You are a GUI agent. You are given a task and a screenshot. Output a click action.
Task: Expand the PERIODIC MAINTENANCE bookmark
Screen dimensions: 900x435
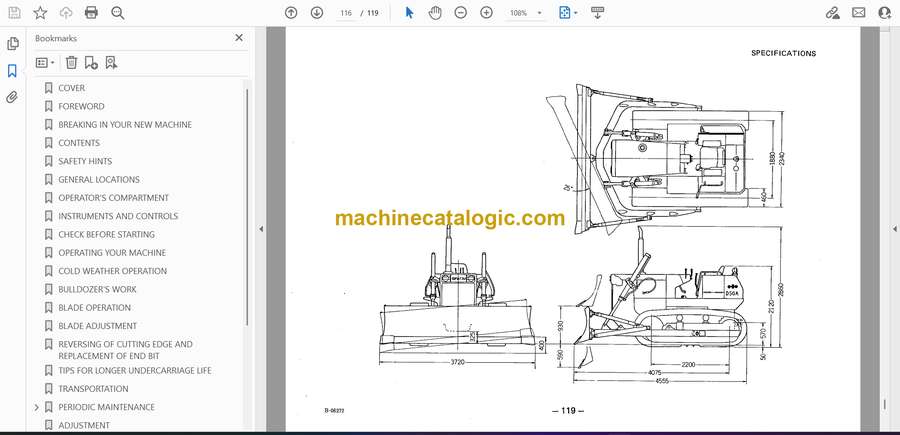click(37, 407)
